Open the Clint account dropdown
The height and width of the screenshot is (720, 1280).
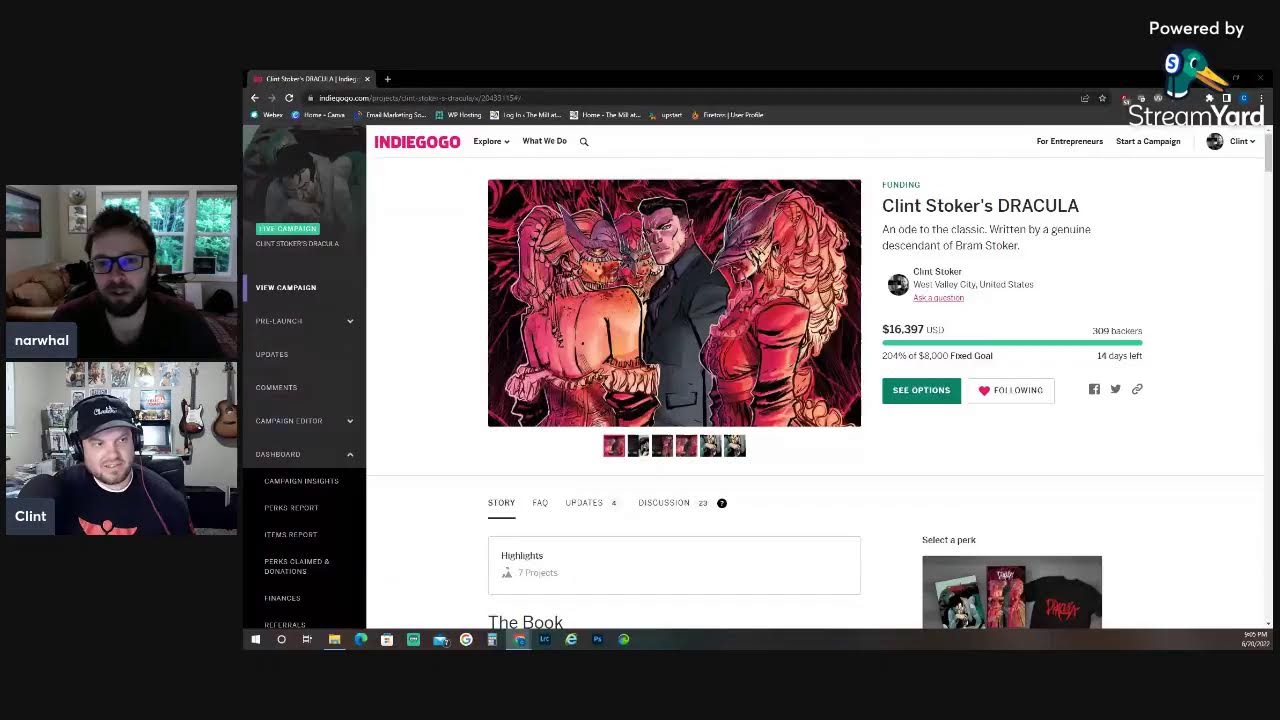point(1230,142)
